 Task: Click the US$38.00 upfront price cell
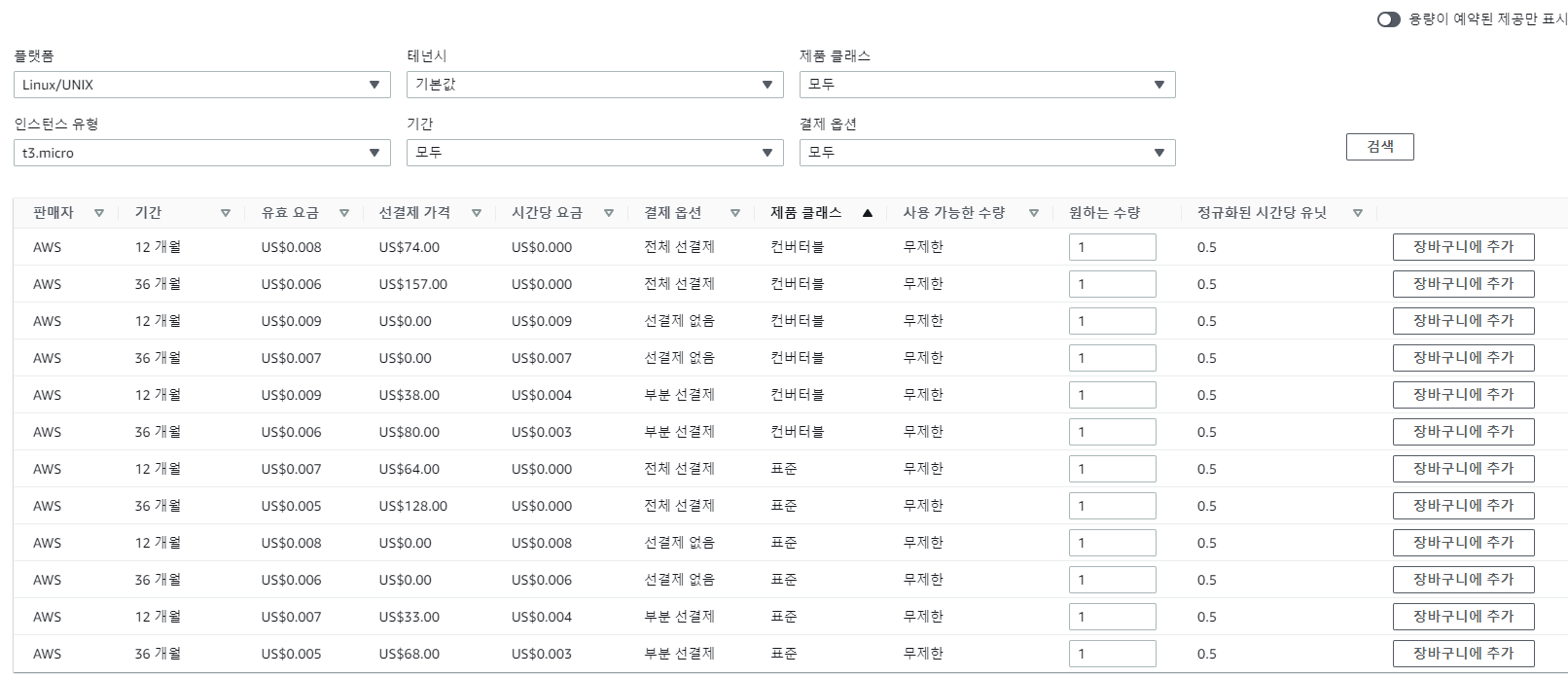[x=410, y=395]
